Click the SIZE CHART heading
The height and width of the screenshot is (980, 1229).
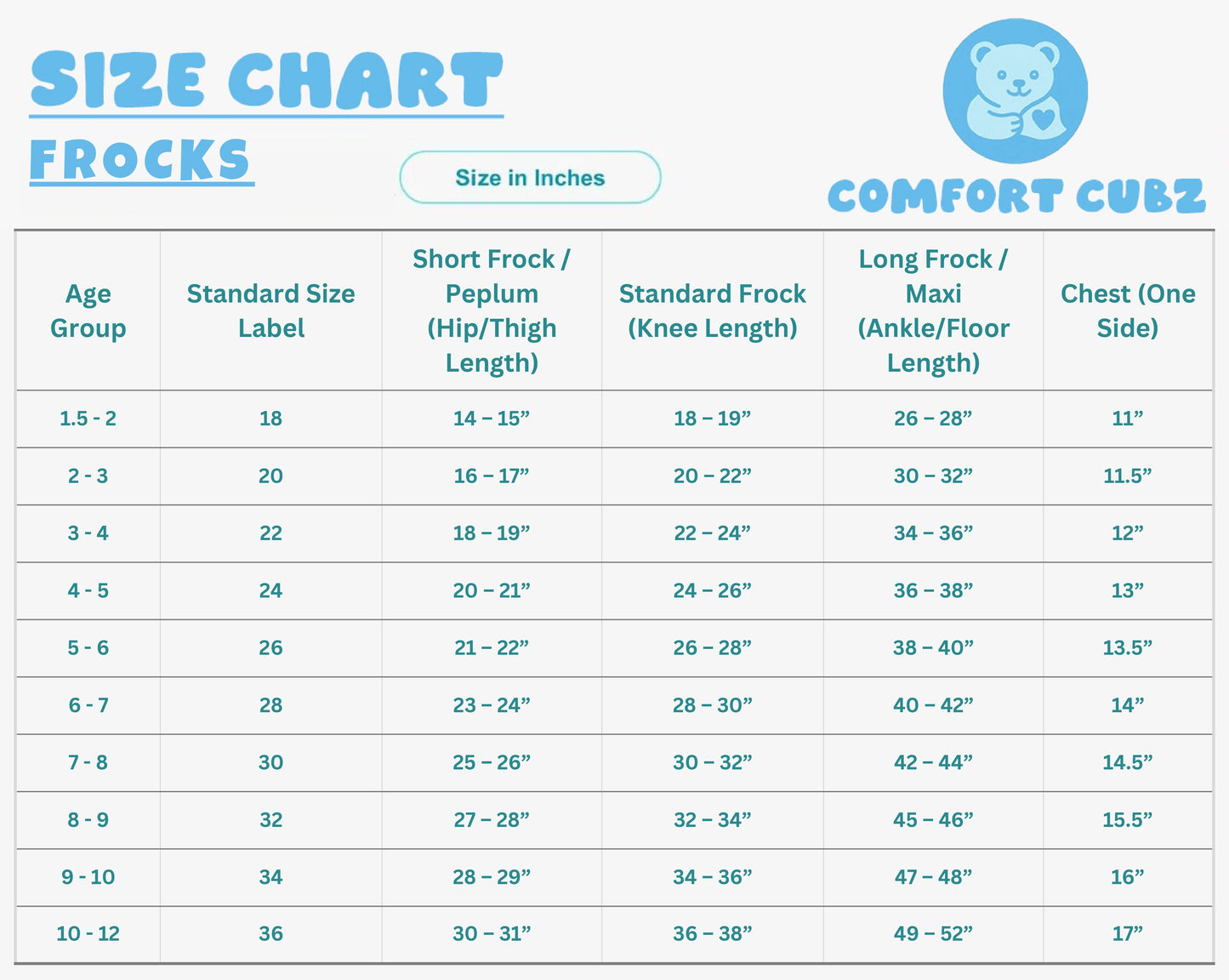coord(266,81)
